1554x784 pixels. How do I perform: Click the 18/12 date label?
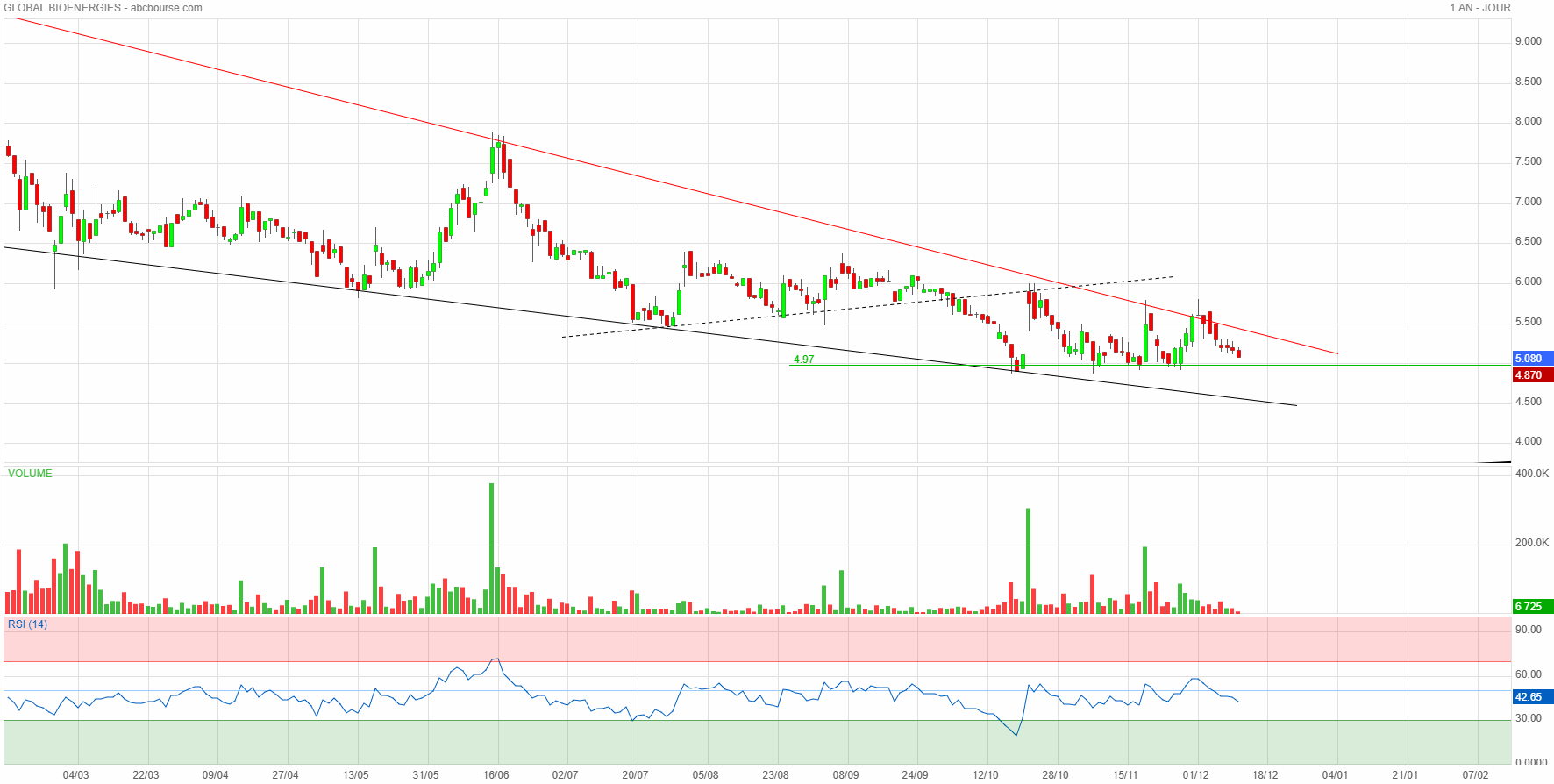tap(1265, 775)
